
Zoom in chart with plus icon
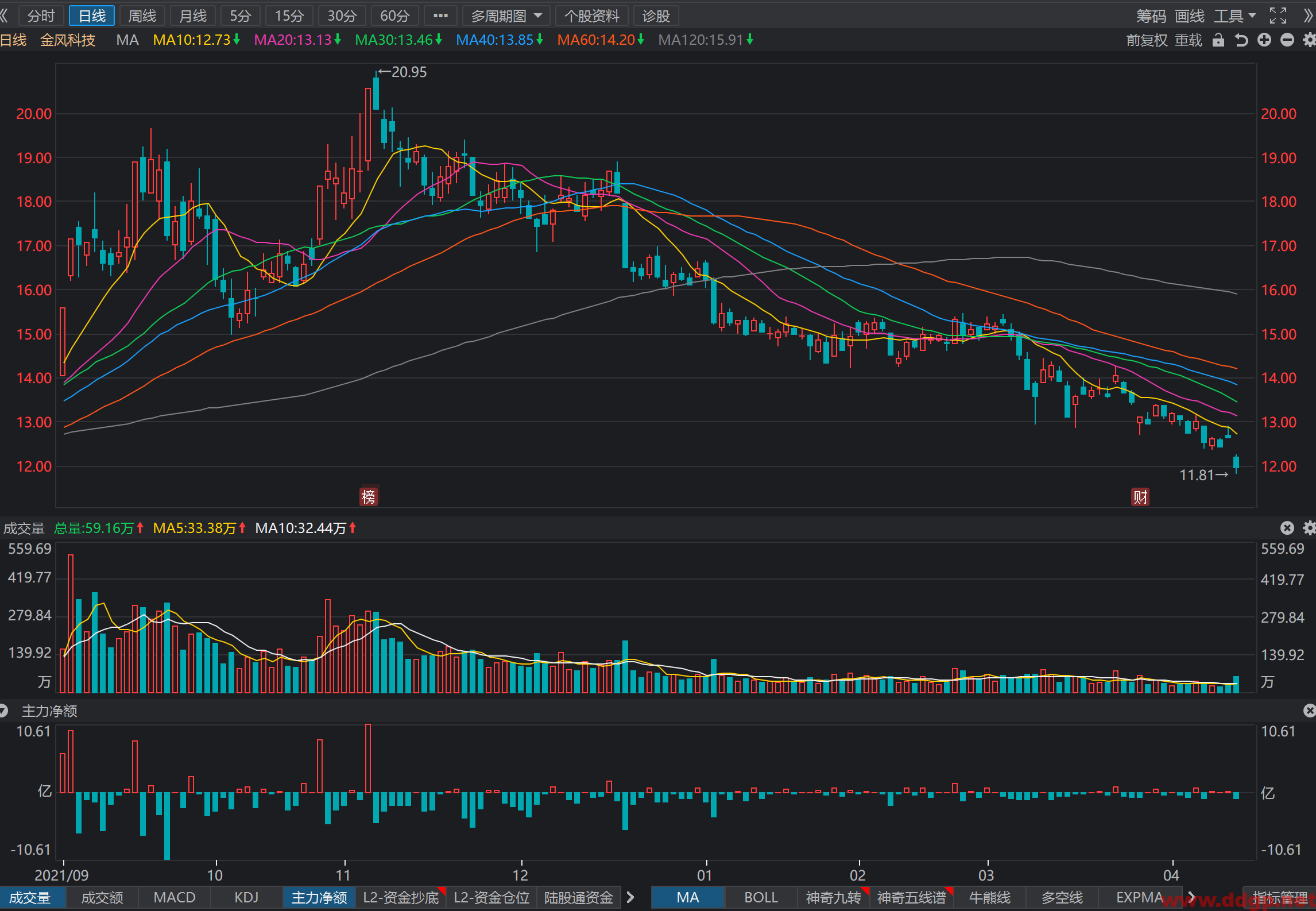[1264, 40]
